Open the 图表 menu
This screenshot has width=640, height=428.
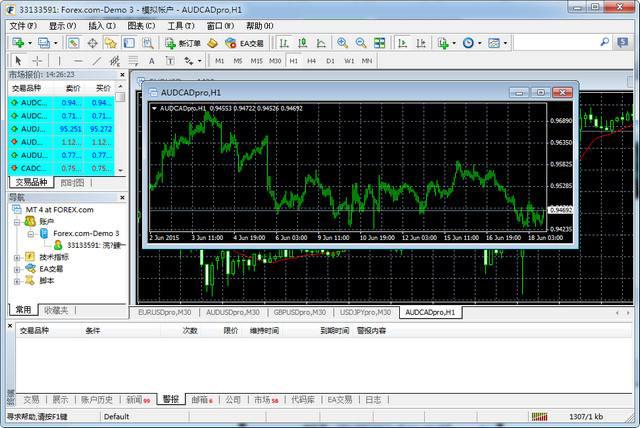[x=142, y=25]
